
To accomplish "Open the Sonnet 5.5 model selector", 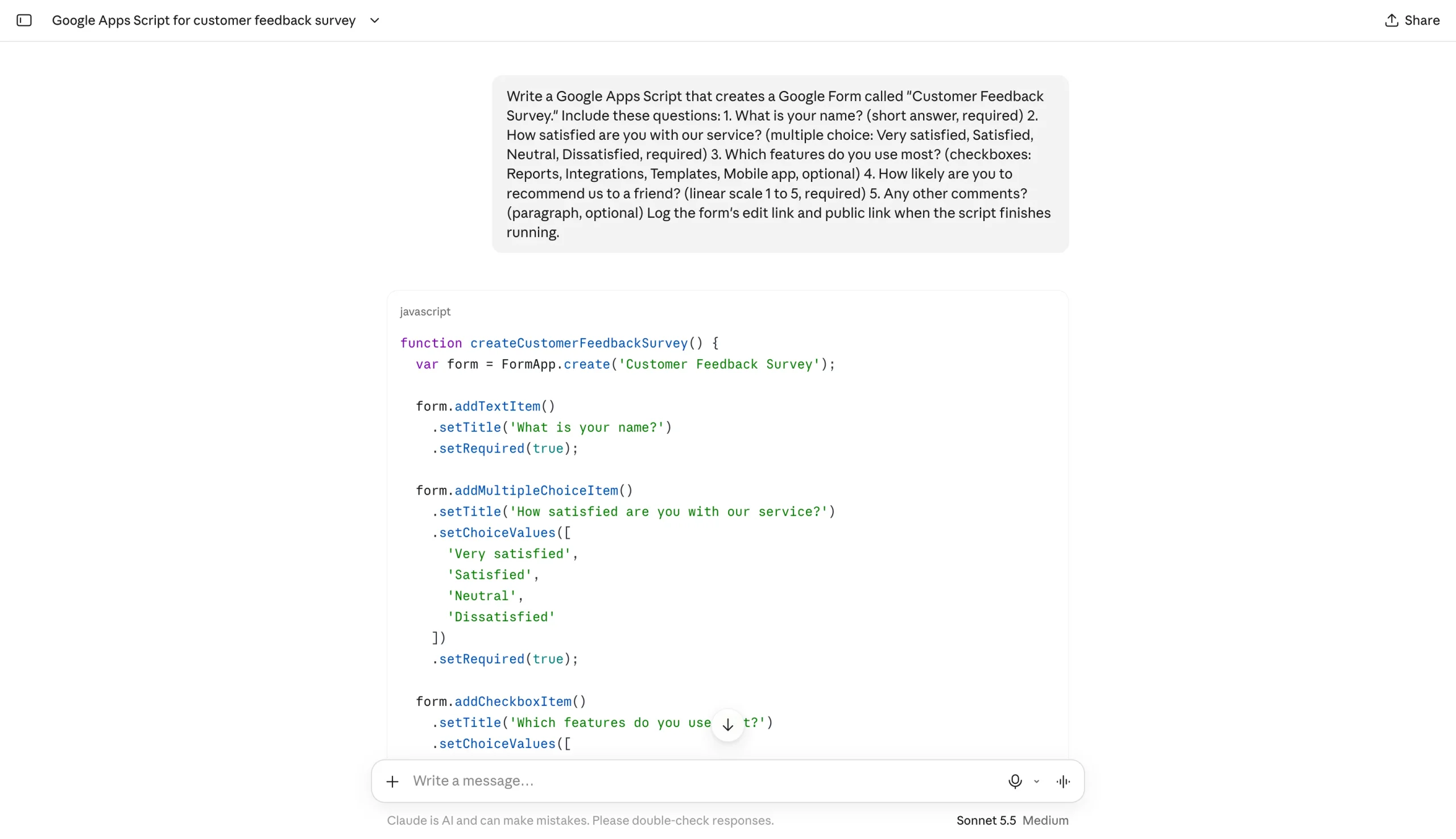I will 986,821.
